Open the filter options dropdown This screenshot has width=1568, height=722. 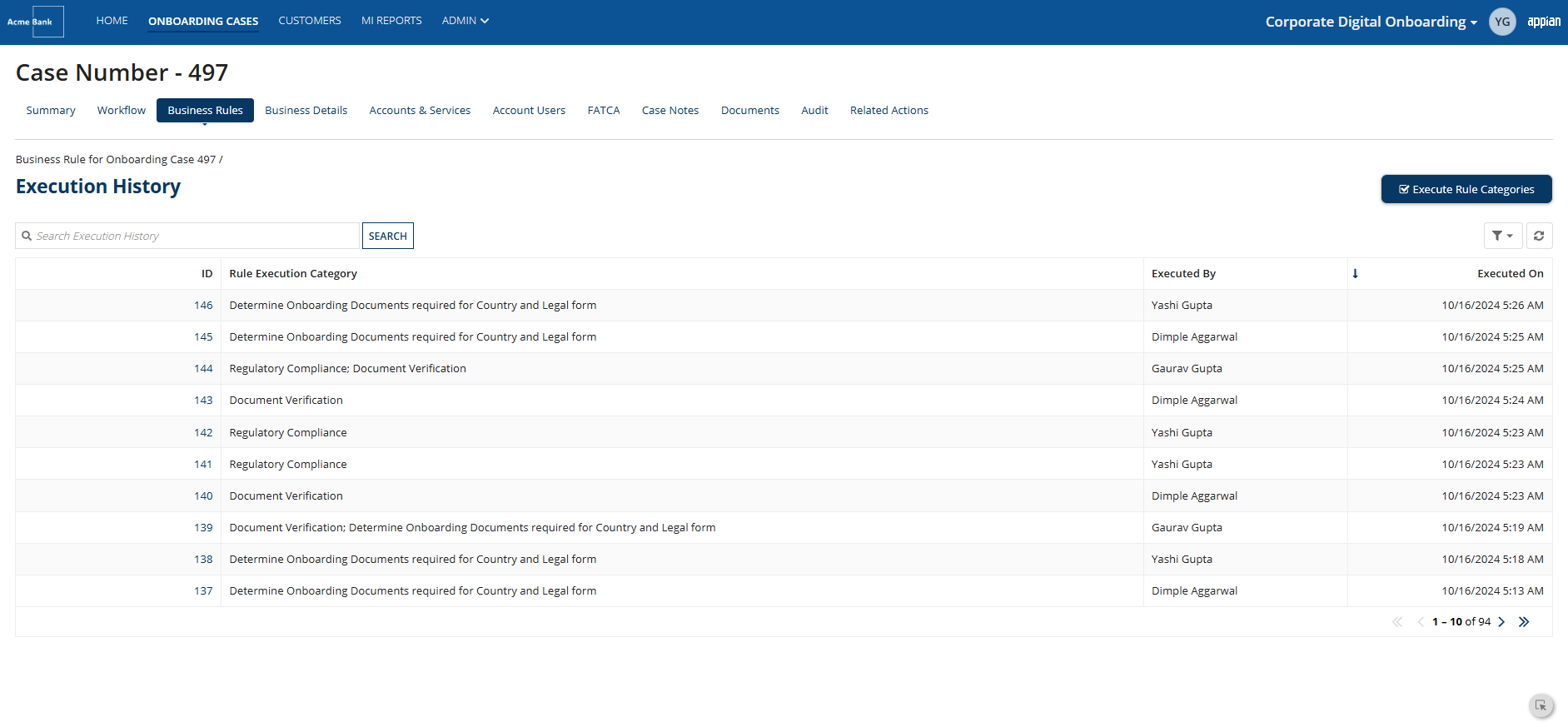pyautogui.click(x=1503, y=236)
